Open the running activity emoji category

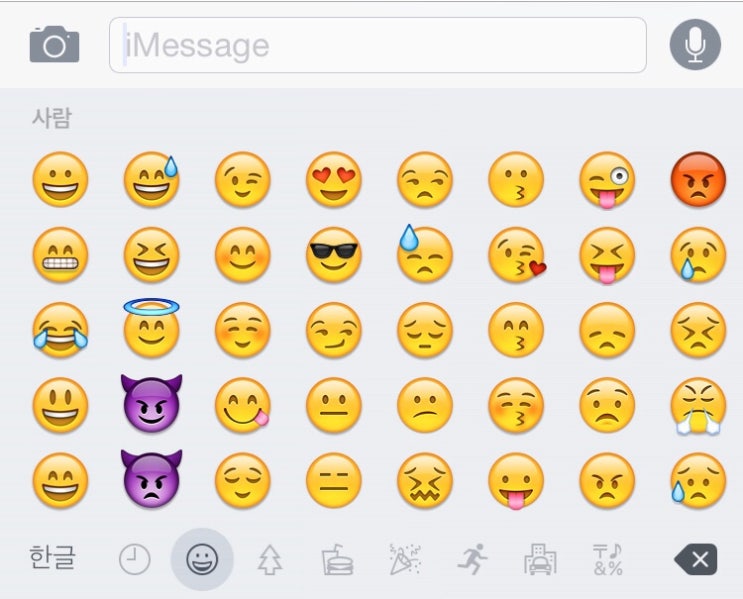point(472,559)
